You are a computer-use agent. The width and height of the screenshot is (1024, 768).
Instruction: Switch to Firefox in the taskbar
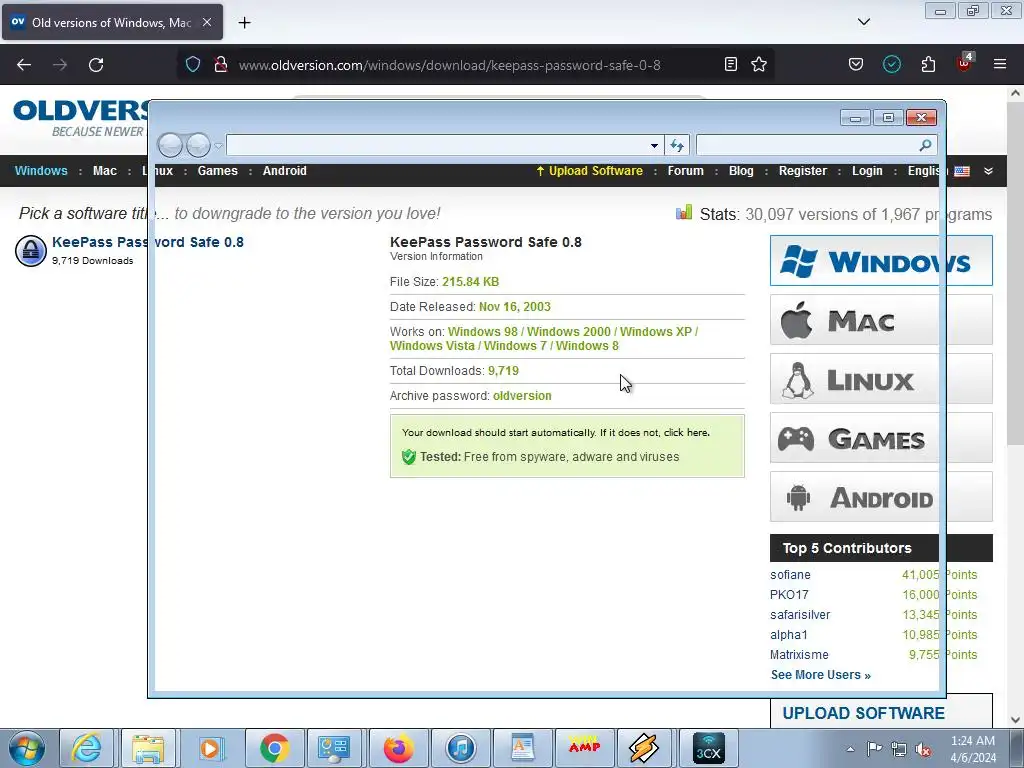398,748
